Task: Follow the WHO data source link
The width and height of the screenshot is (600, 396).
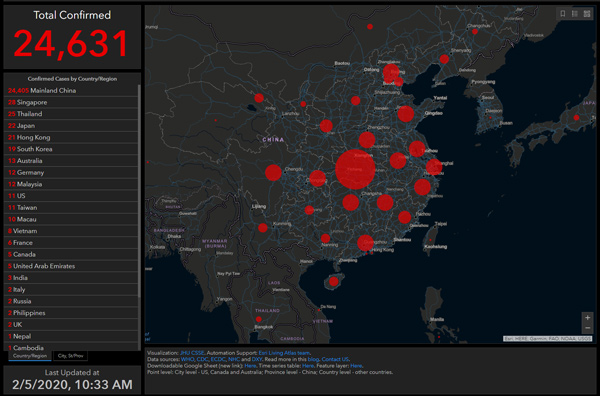Action: click(x=188, y=359)
